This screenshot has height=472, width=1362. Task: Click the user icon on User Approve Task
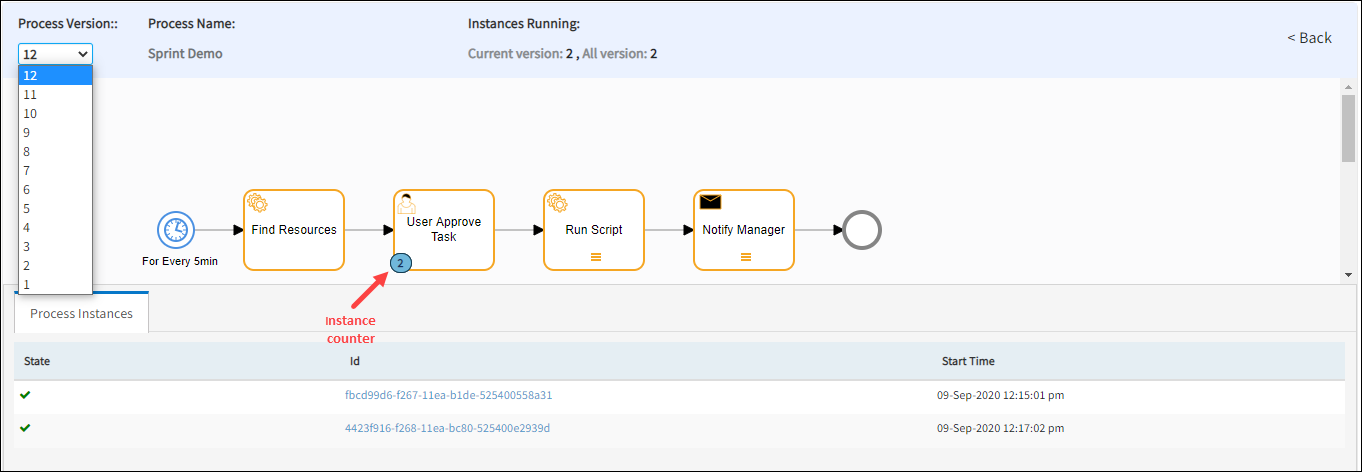tap(407, 203)
